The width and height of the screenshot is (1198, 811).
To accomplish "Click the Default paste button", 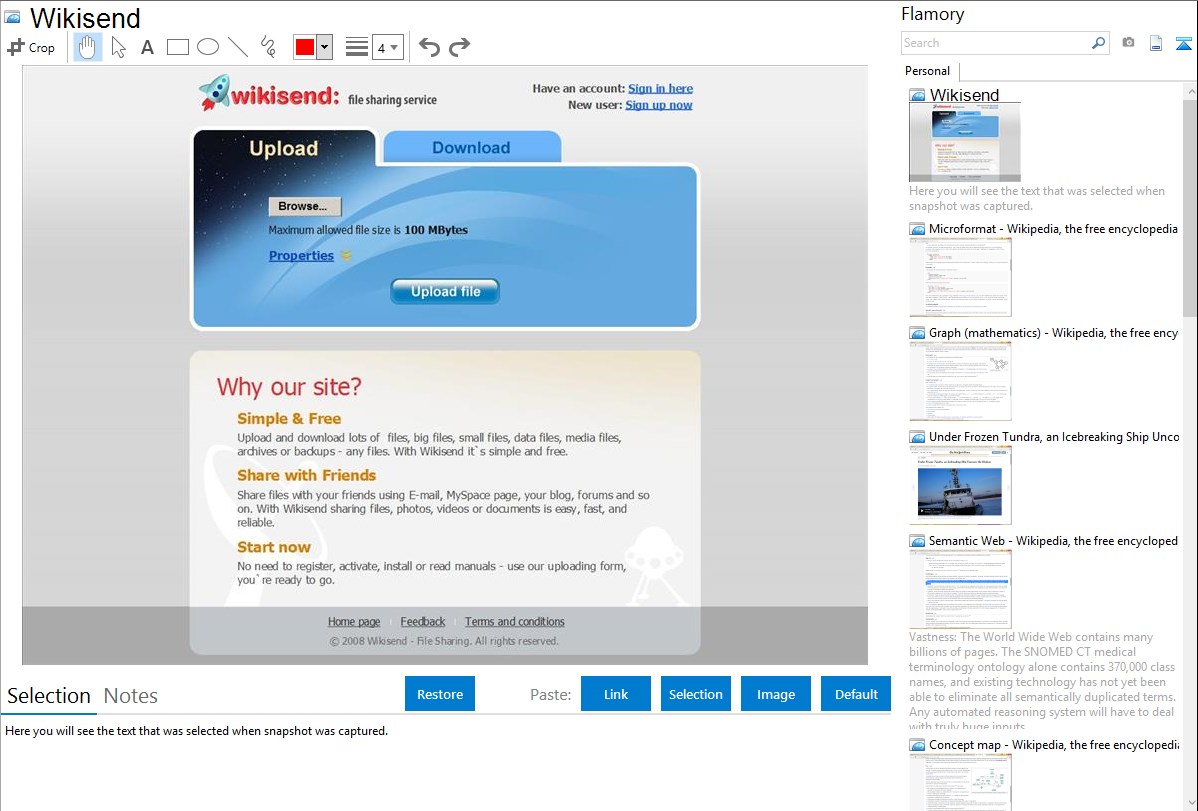I will 856,694.
